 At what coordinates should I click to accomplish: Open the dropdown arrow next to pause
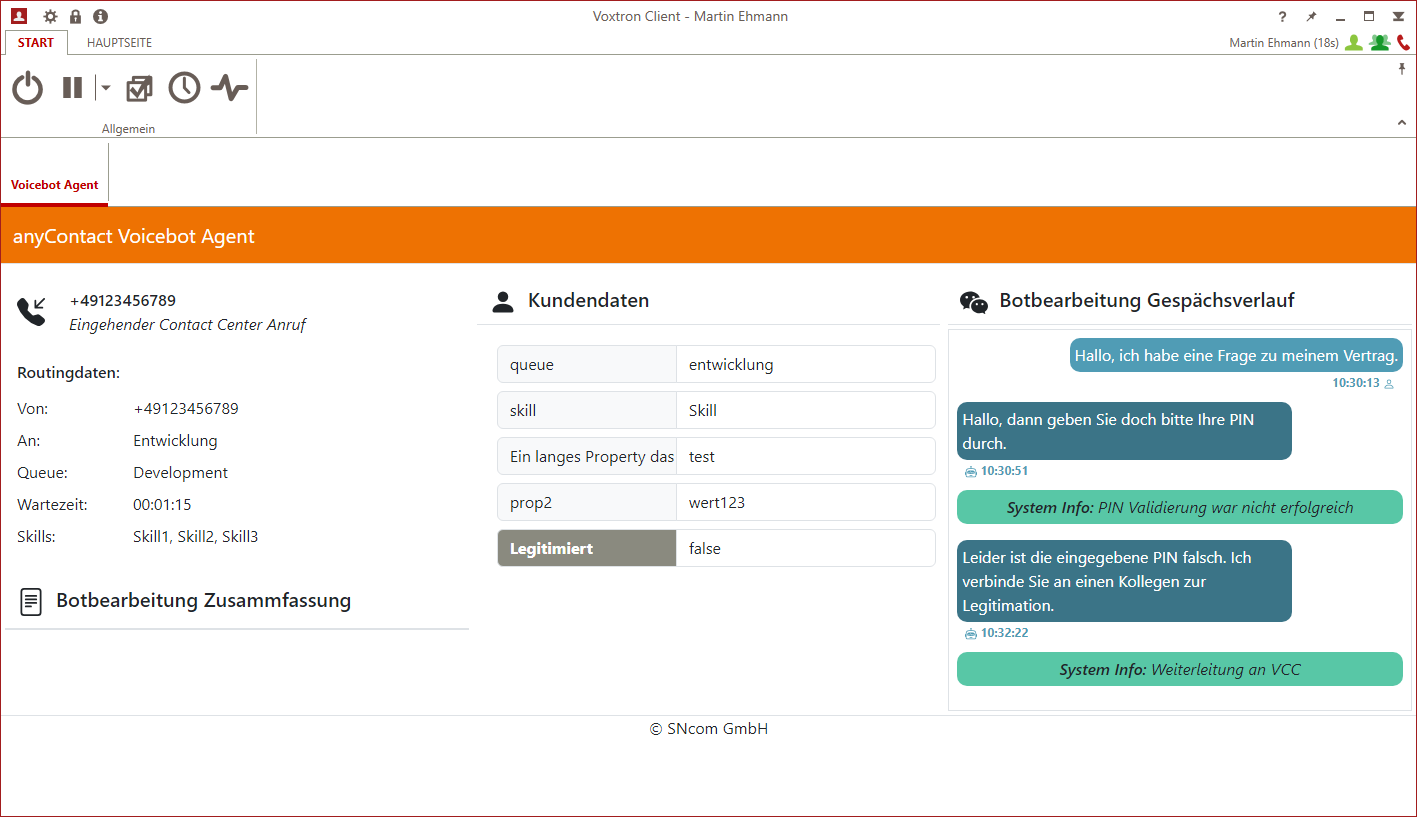(105, 88)
